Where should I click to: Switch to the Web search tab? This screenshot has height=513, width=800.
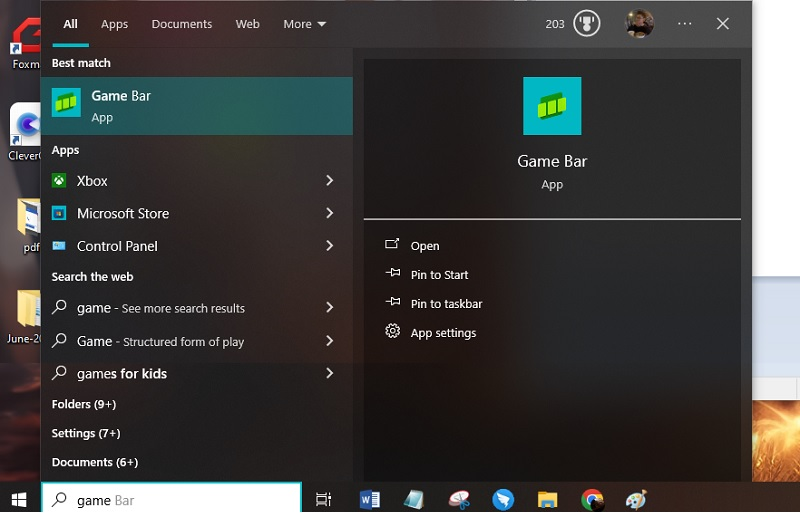coord(247,24)
